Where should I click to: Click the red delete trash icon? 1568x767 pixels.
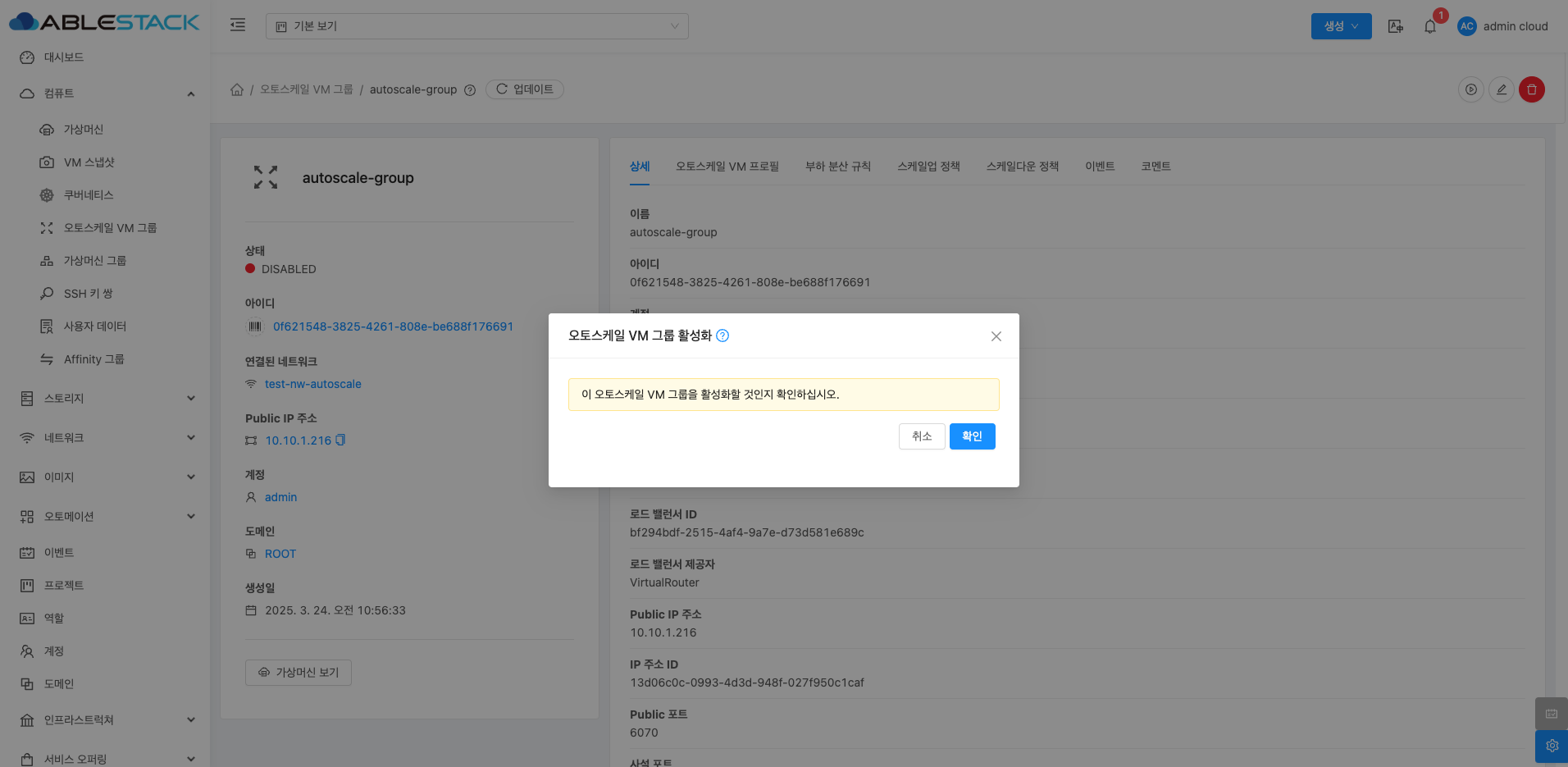1531,89
